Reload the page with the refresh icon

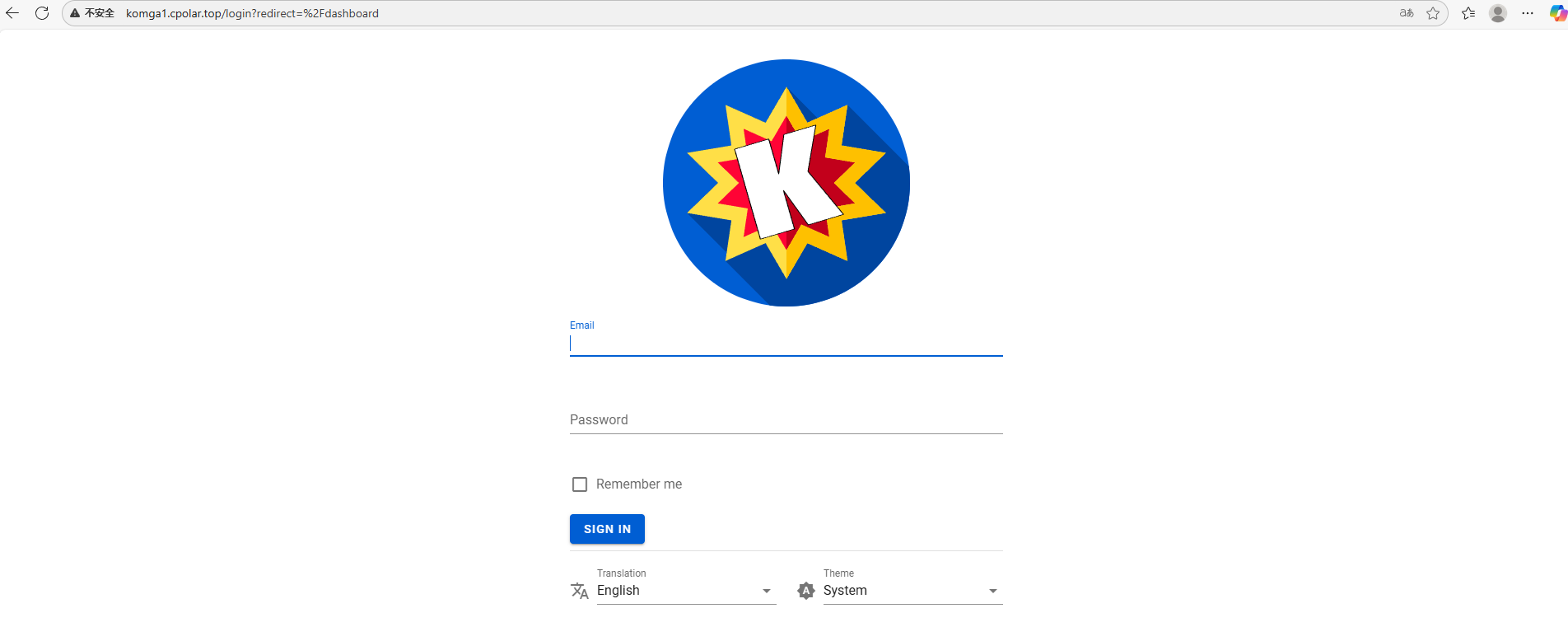point(42,13)
